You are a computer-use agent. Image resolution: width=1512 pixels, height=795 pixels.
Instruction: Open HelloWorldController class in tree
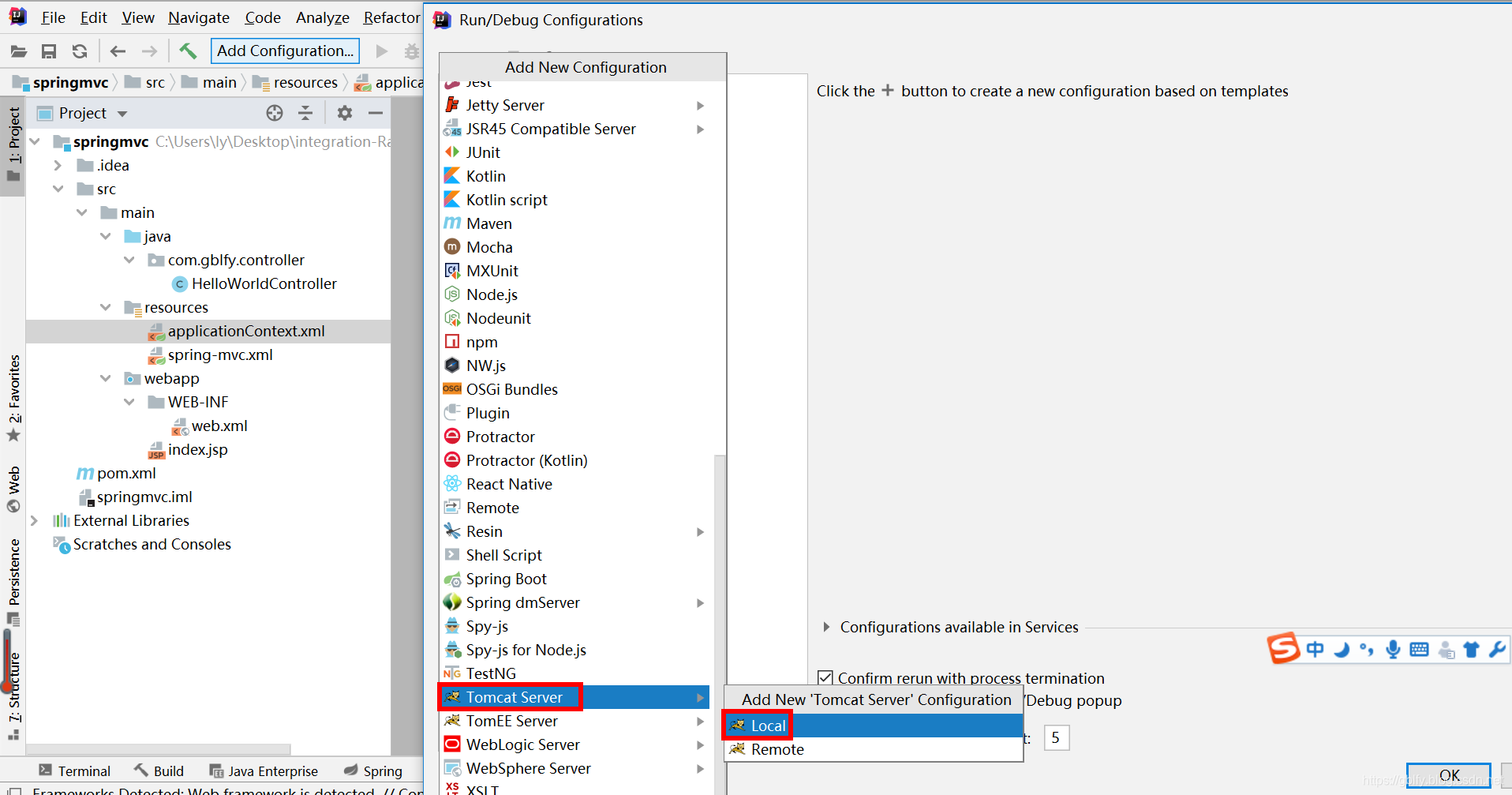point(255,283)
